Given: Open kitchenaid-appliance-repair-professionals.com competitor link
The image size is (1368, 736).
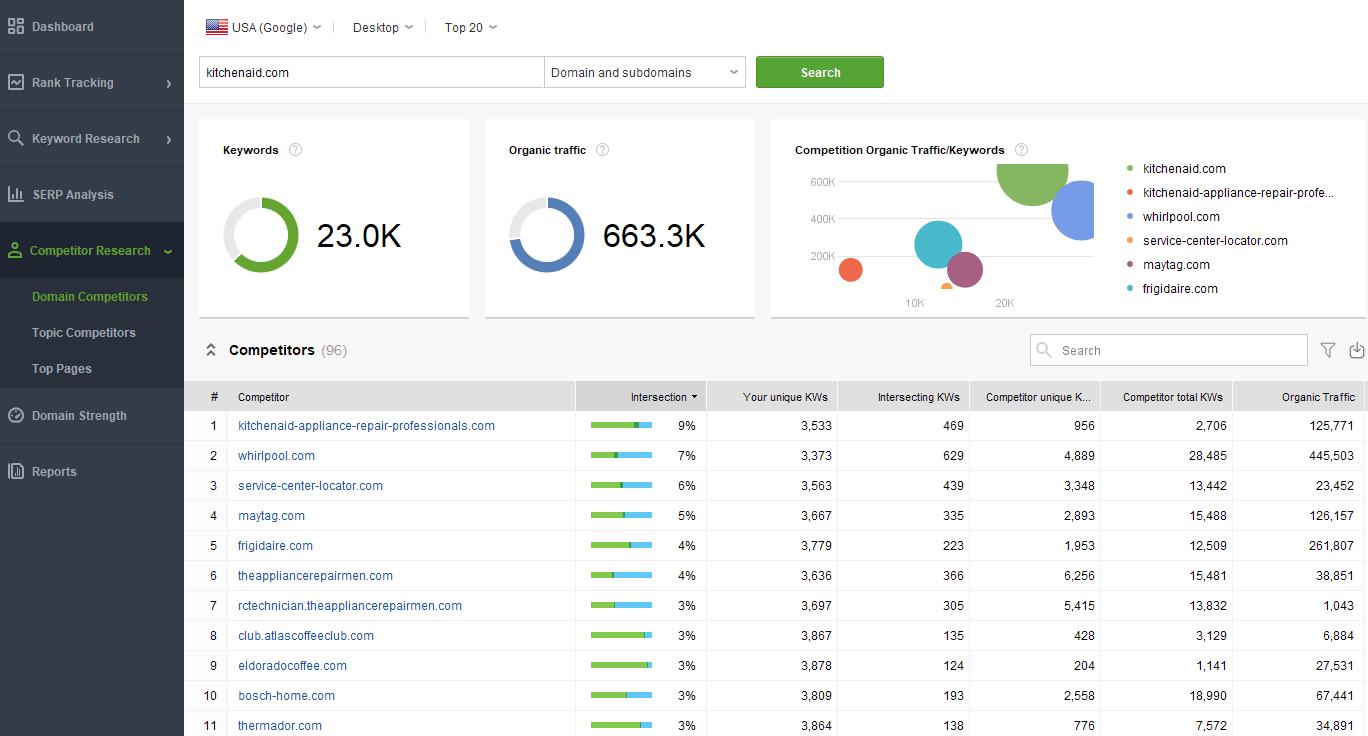Looking at the screenshot, I should tap(367, 426).
